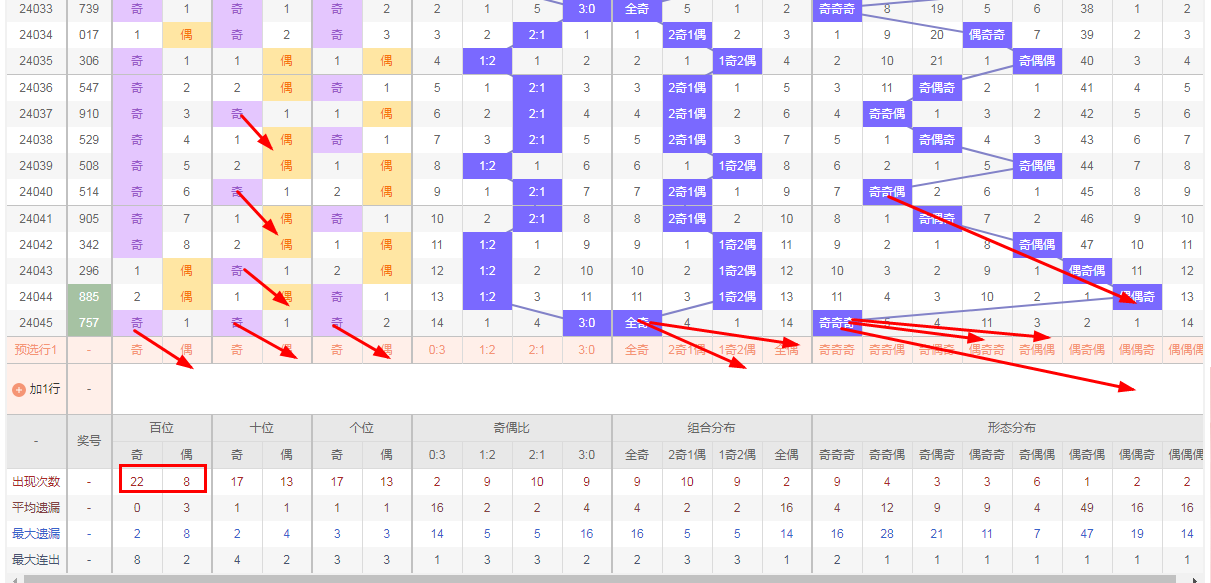Viewport: 1211px width, 583px height.
Task: Click the 出现次数 row label
Action: tap(35, 482)
